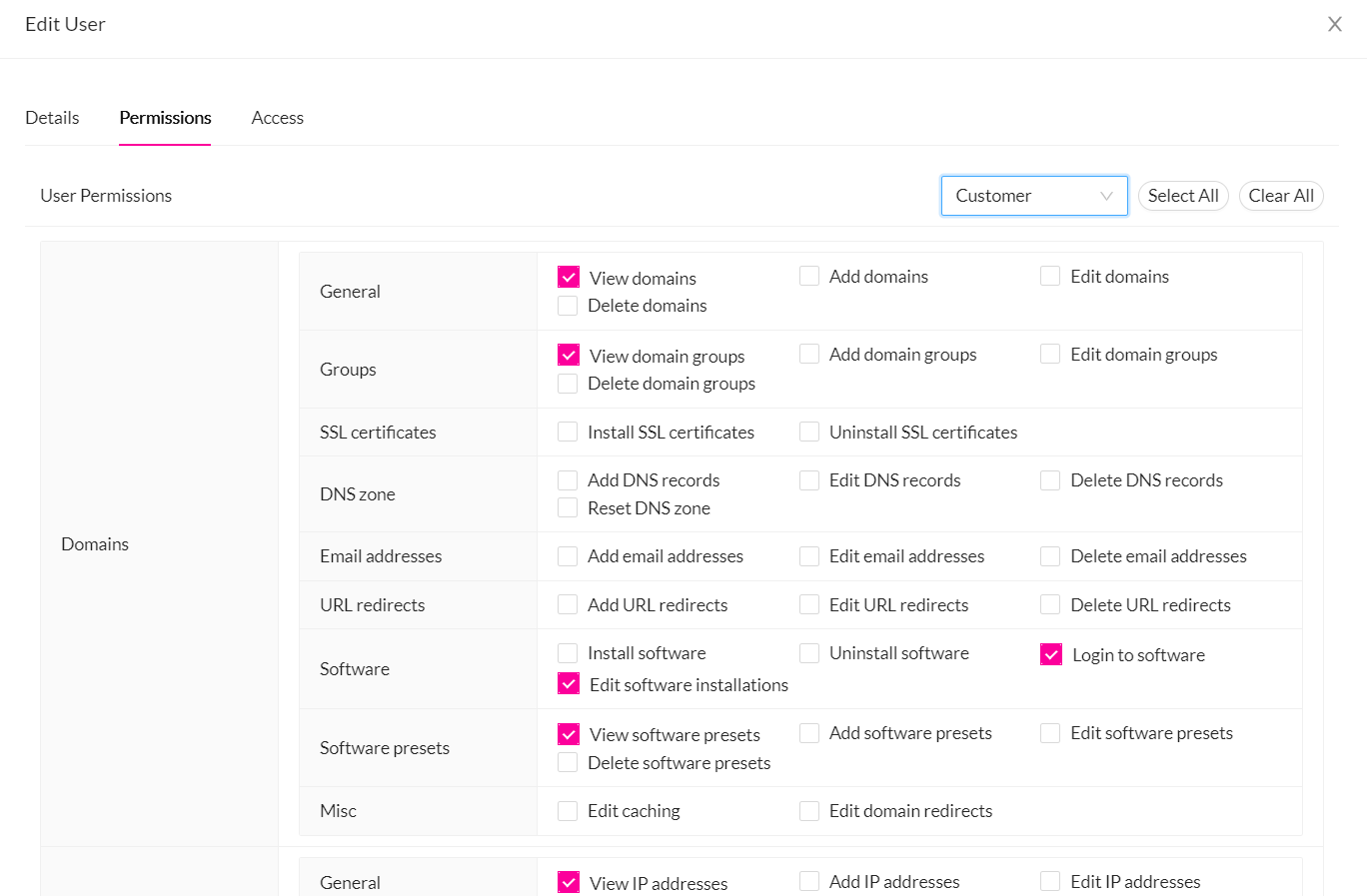Viewport: 1367px width, 896px height.
Task: Enable the Delete URL redirects permission
Action: tap(1050, 604)
